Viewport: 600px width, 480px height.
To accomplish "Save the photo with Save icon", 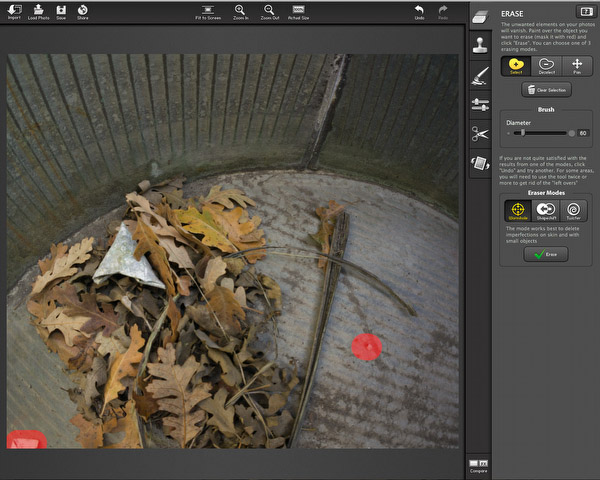I will [61, 12].
